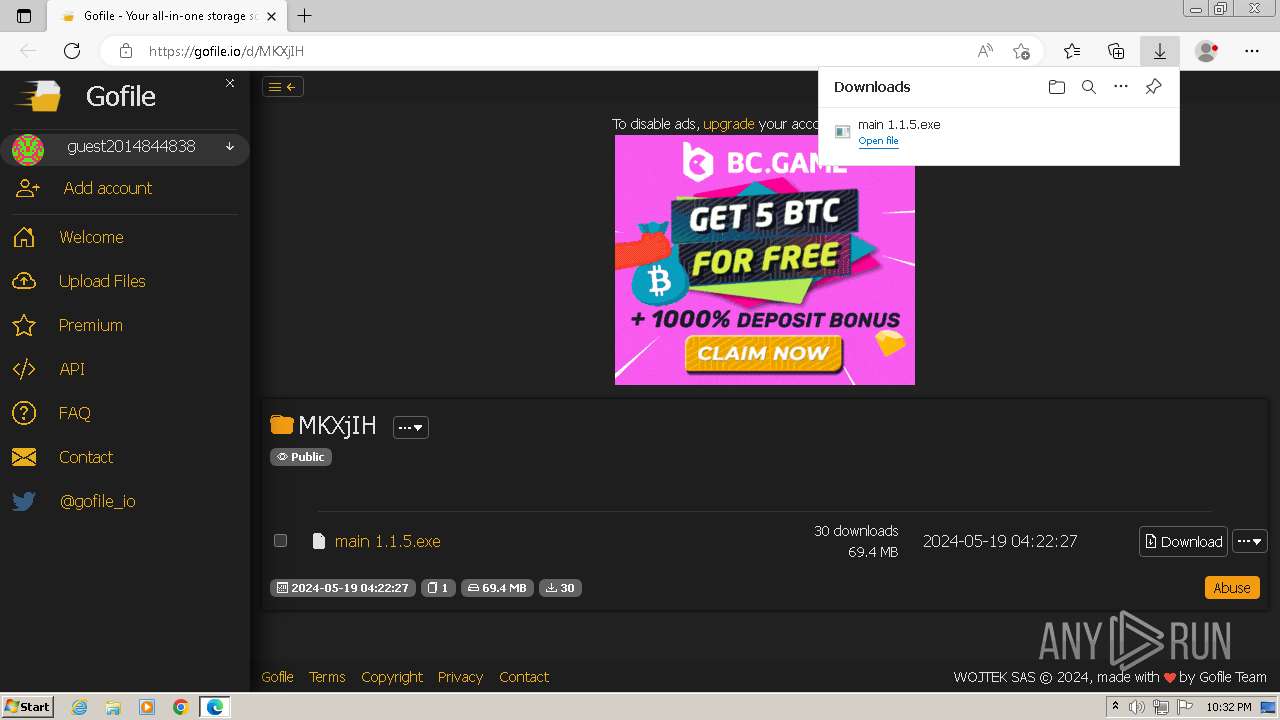This screenshot has height=720, width=1280.
Task: Click the Upload Files cloud icon
Action: tap(24, 281)
